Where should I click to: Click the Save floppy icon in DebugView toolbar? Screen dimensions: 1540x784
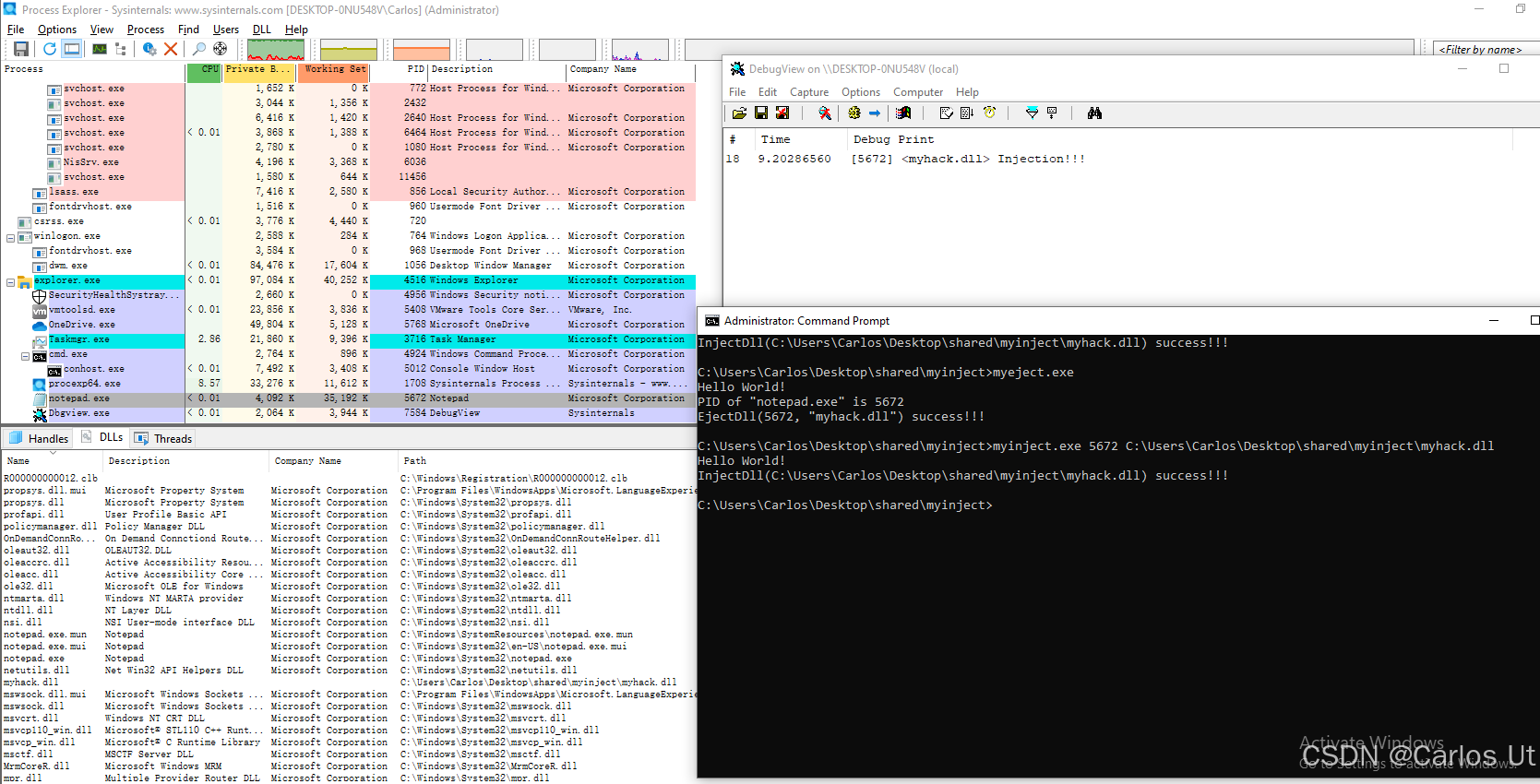[x=761, y=113]
